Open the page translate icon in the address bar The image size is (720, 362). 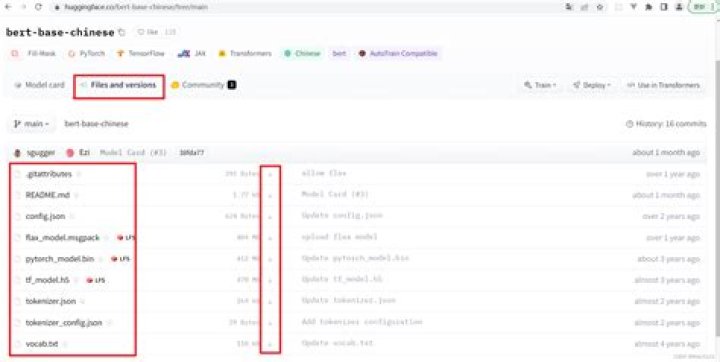click(x=569, y=7)
